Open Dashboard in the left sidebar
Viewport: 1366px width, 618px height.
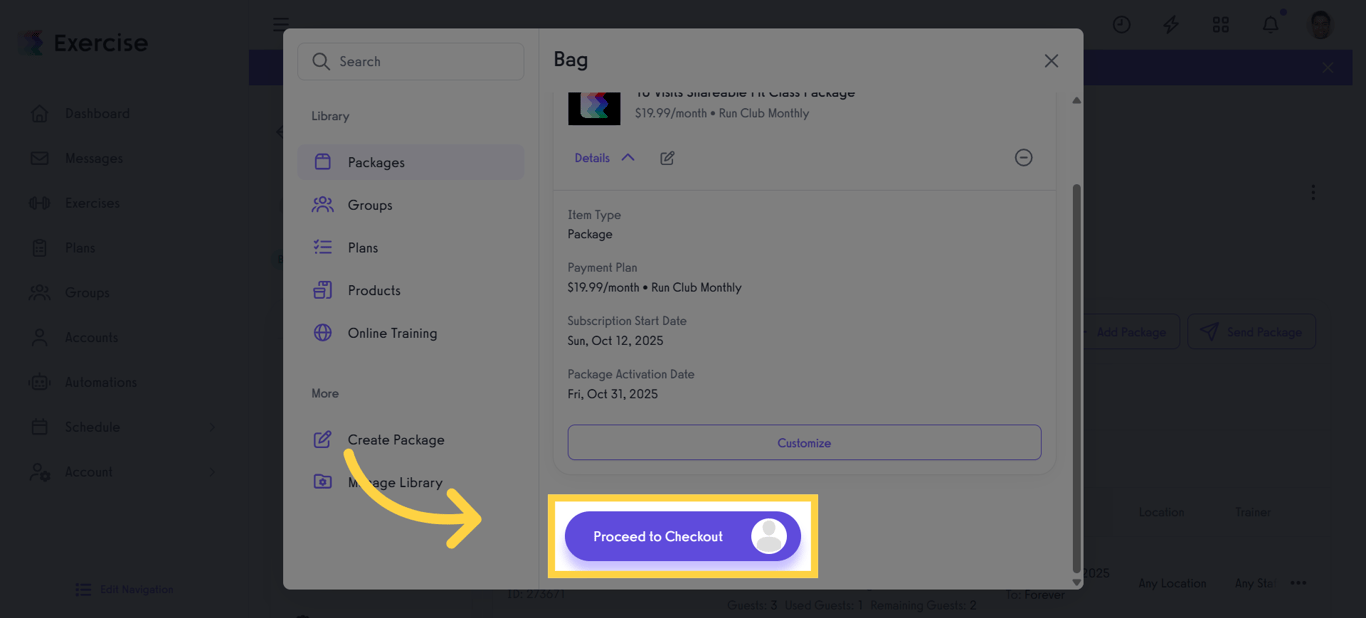coord(97,113)
